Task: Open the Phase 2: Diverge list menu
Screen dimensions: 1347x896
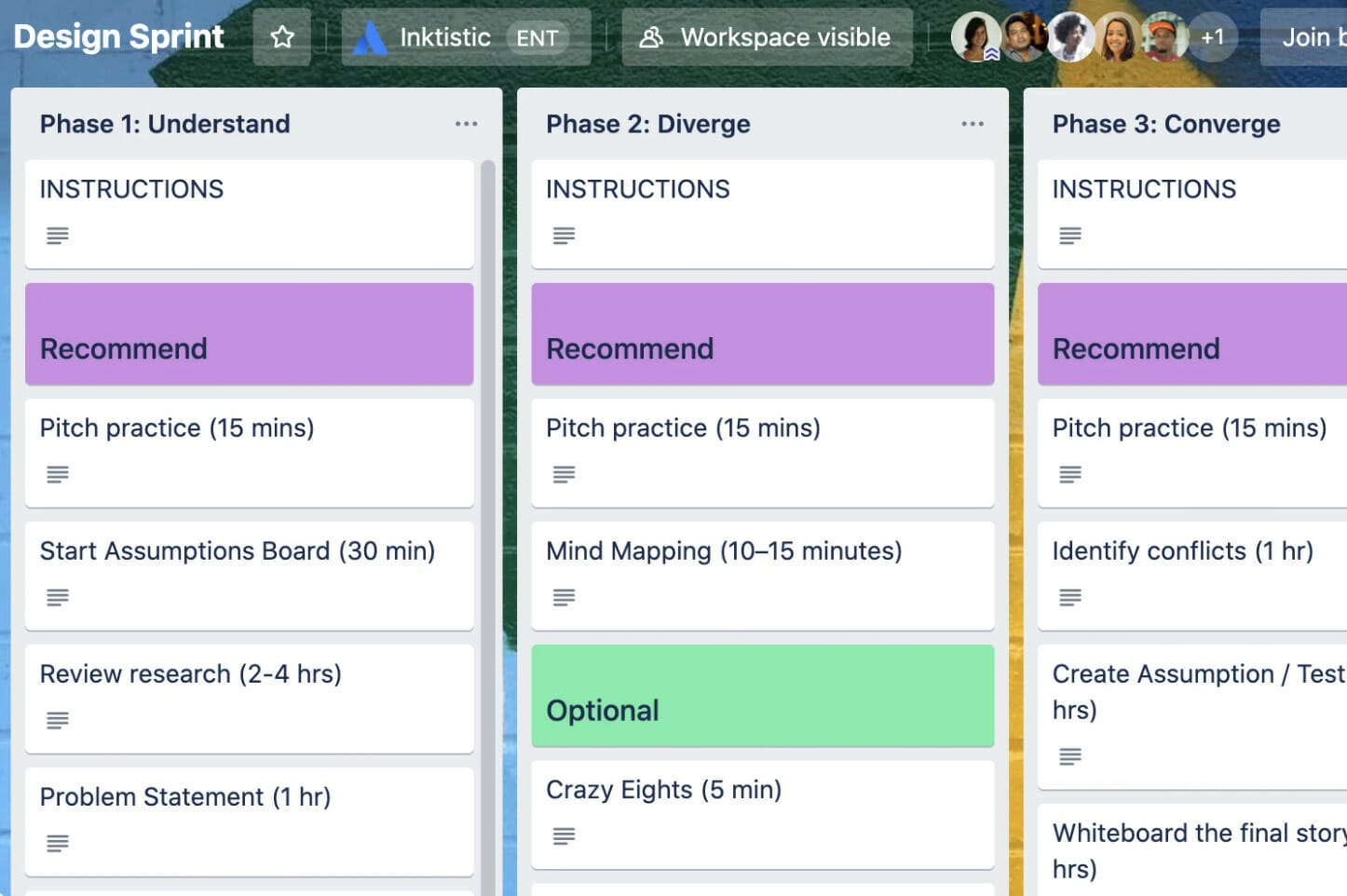Action: click(973, 123)
